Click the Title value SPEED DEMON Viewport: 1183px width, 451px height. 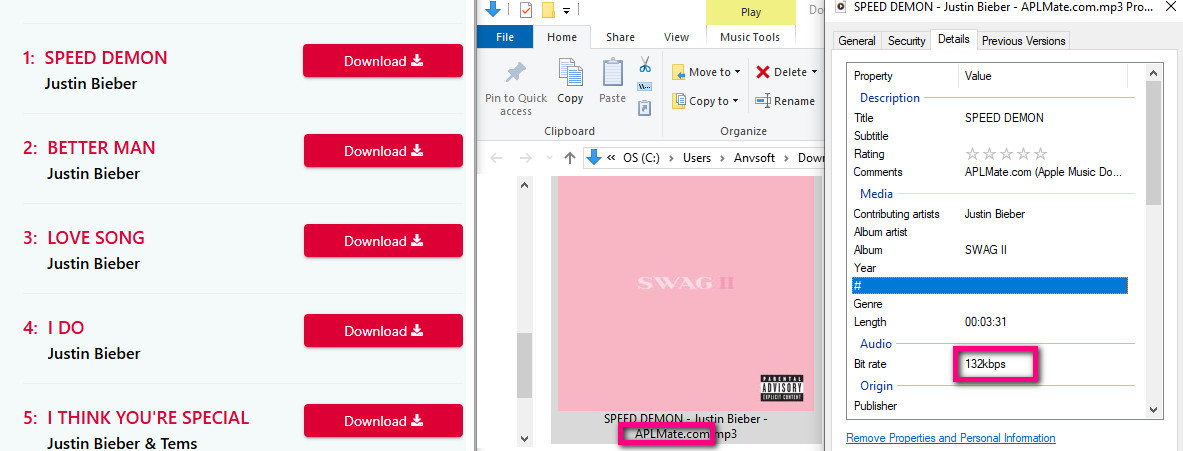[1004, 118]
